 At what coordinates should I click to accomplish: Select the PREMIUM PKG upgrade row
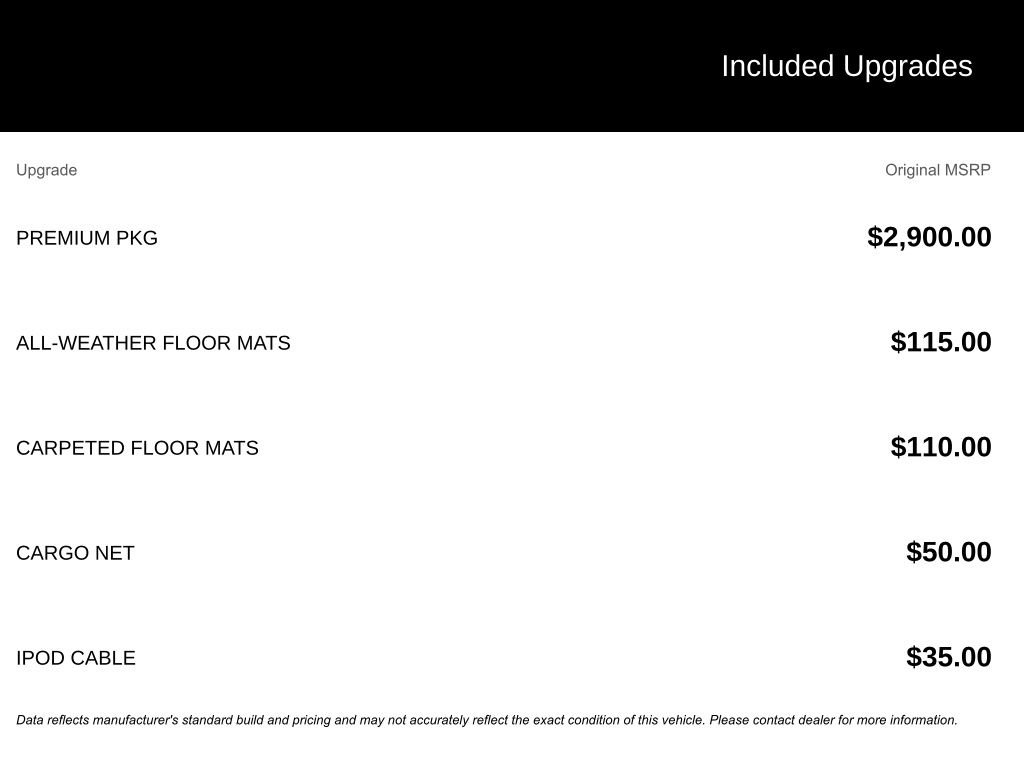(87, 238)
